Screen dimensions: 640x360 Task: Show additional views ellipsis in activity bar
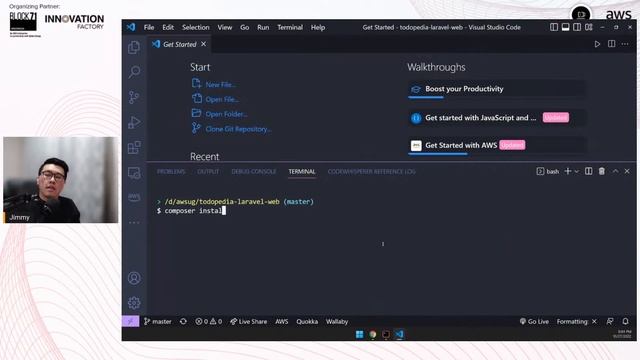coord(134,223)
